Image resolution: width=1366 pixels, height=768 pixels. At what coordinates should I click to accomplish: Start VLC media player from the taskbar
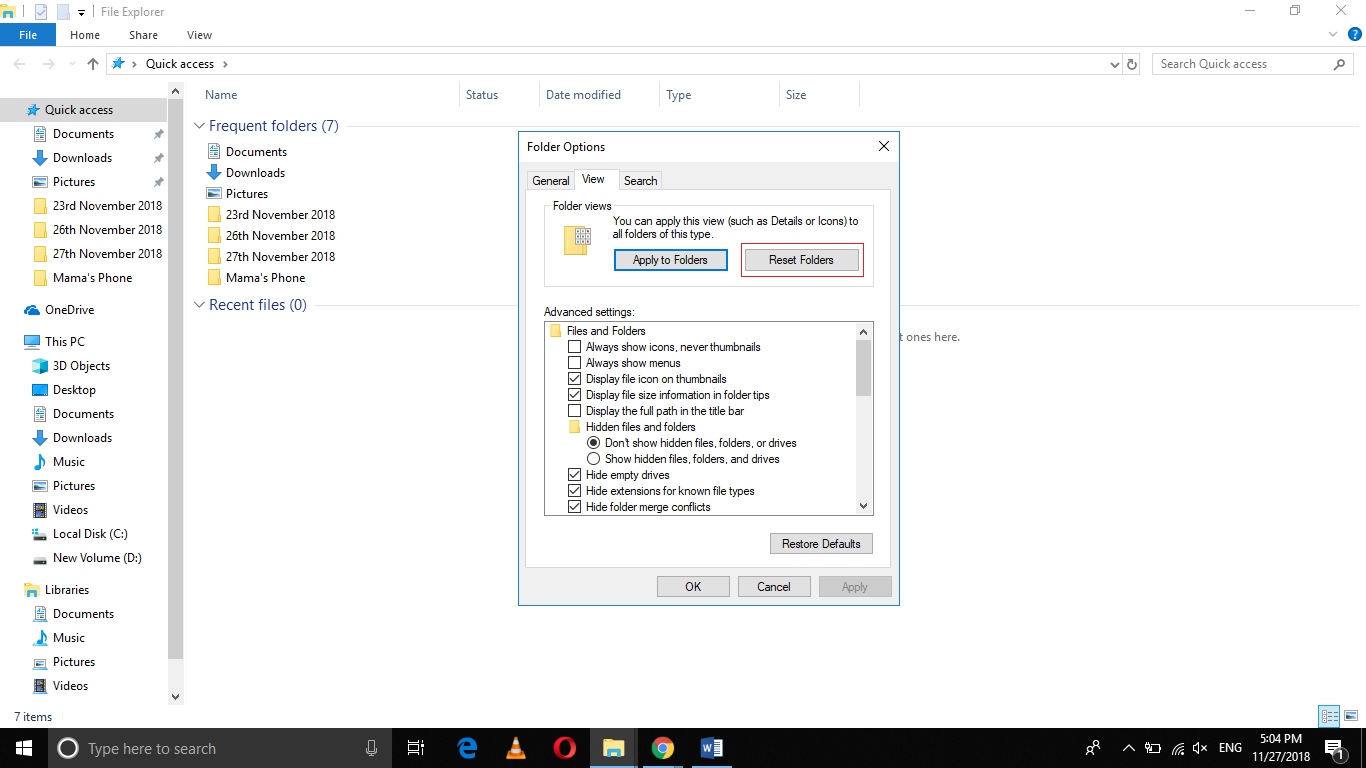coord(515,747)
